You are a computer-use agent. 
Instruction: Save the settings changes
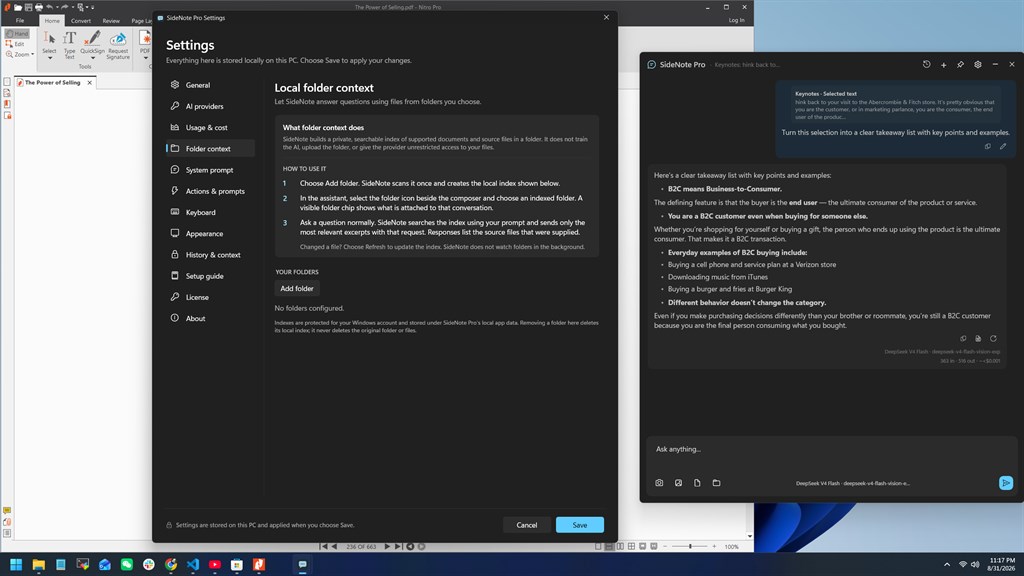pos(579,524)
